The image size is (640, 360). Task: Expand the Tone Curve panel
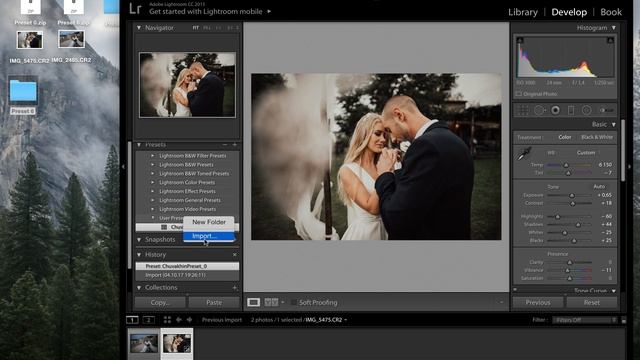(613, 291)
